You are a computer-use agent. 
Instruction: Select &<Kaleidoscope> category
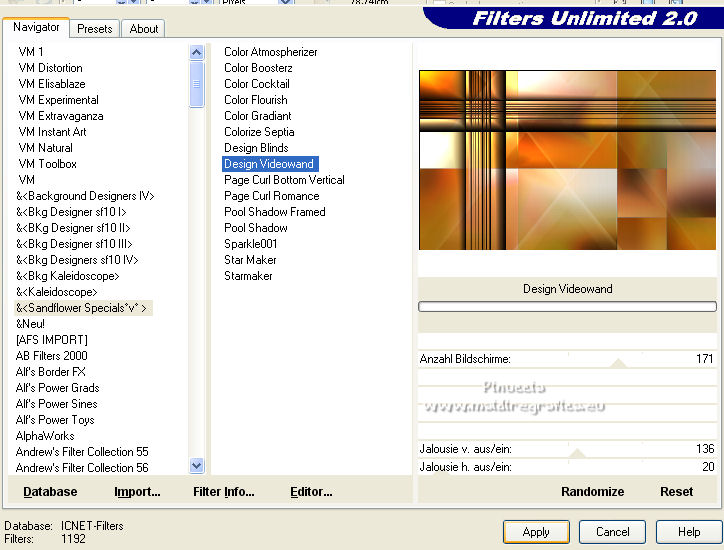click(x=56, y=292)
